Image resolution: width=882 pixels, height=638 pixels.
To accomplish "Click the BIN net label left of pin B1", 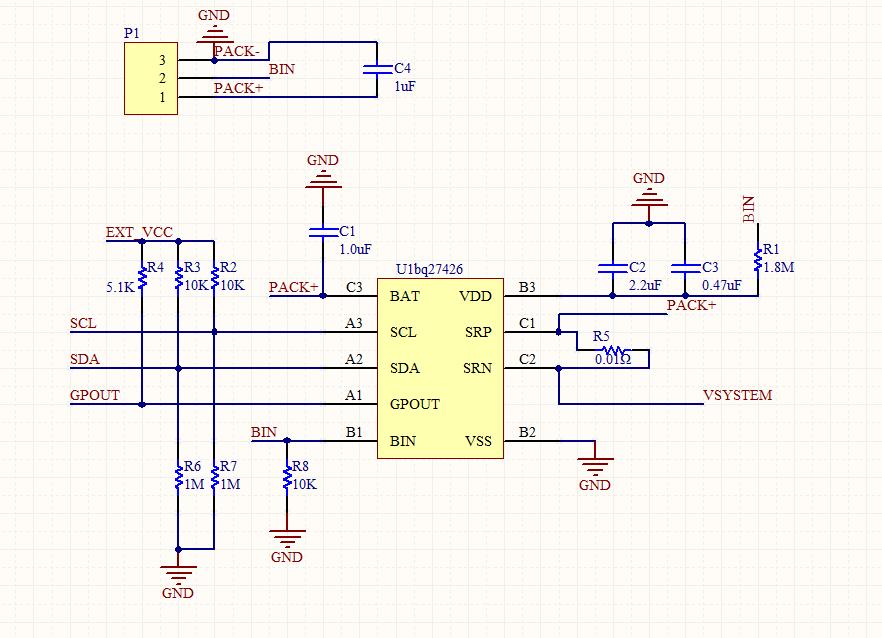I will tap(264, 432).
